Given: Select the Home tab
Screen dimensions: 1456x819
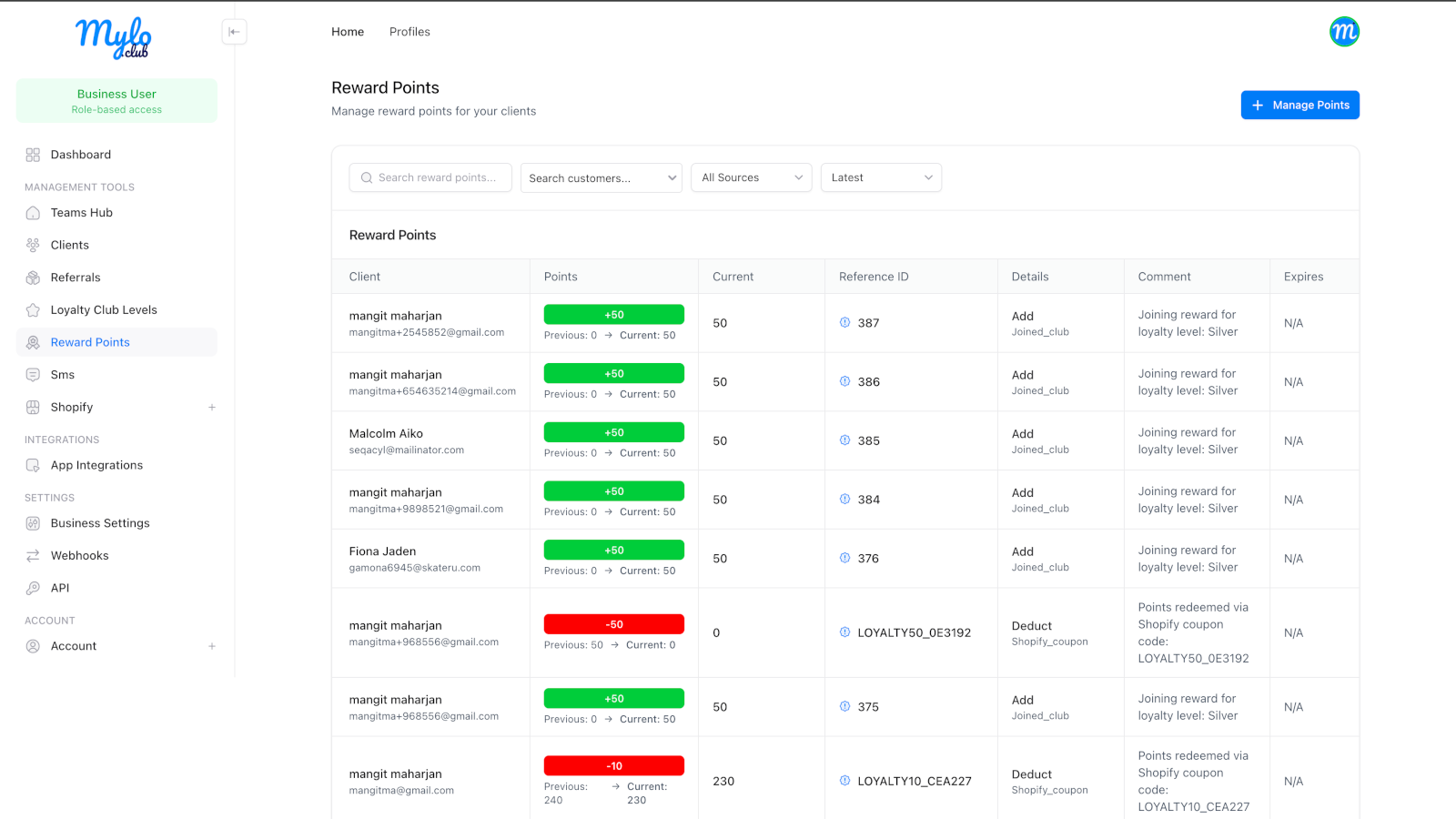Looking at the screenshot, I should [x=348, y=32].
